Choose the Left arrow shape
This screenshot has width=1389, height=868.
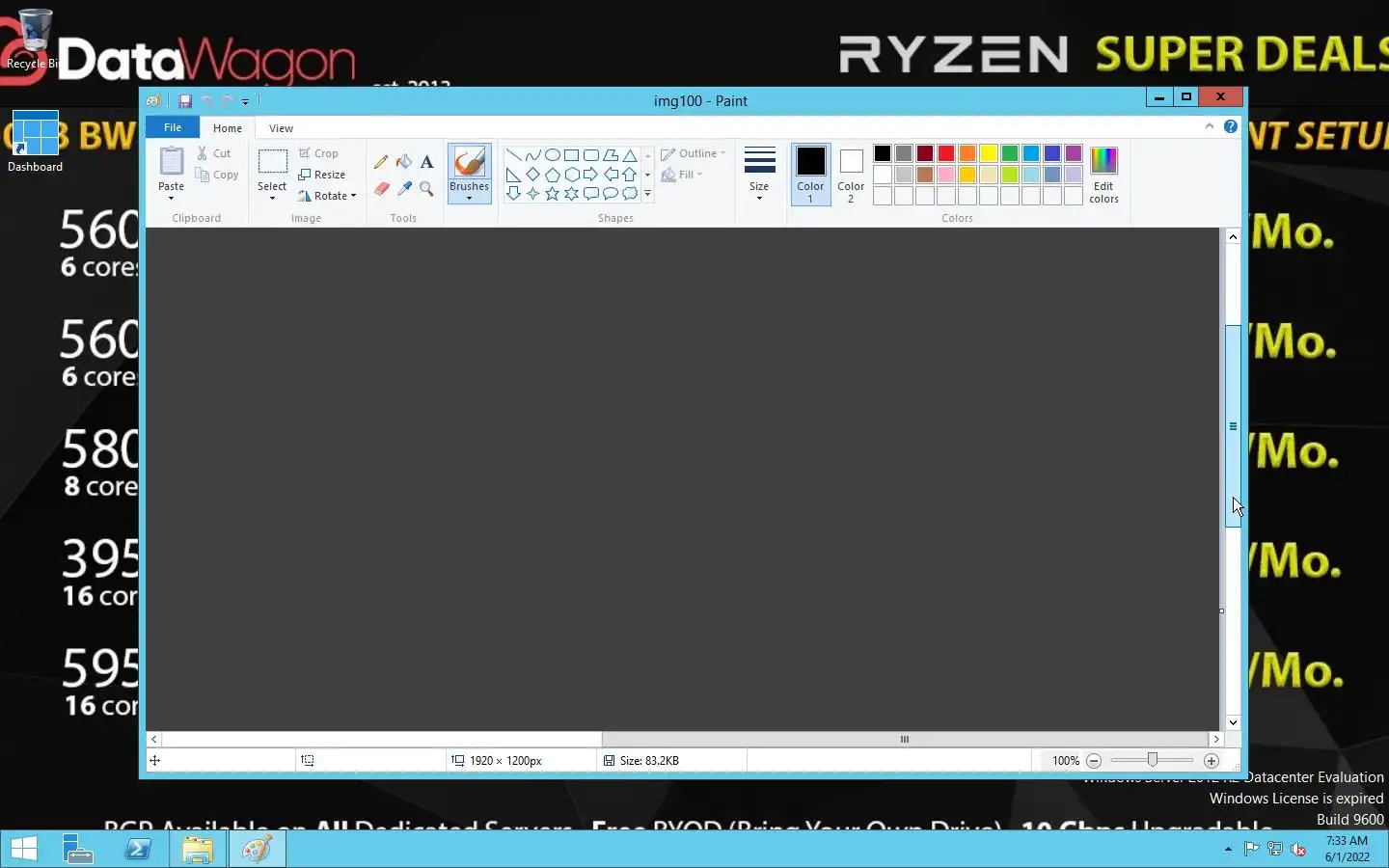(610, 175)
